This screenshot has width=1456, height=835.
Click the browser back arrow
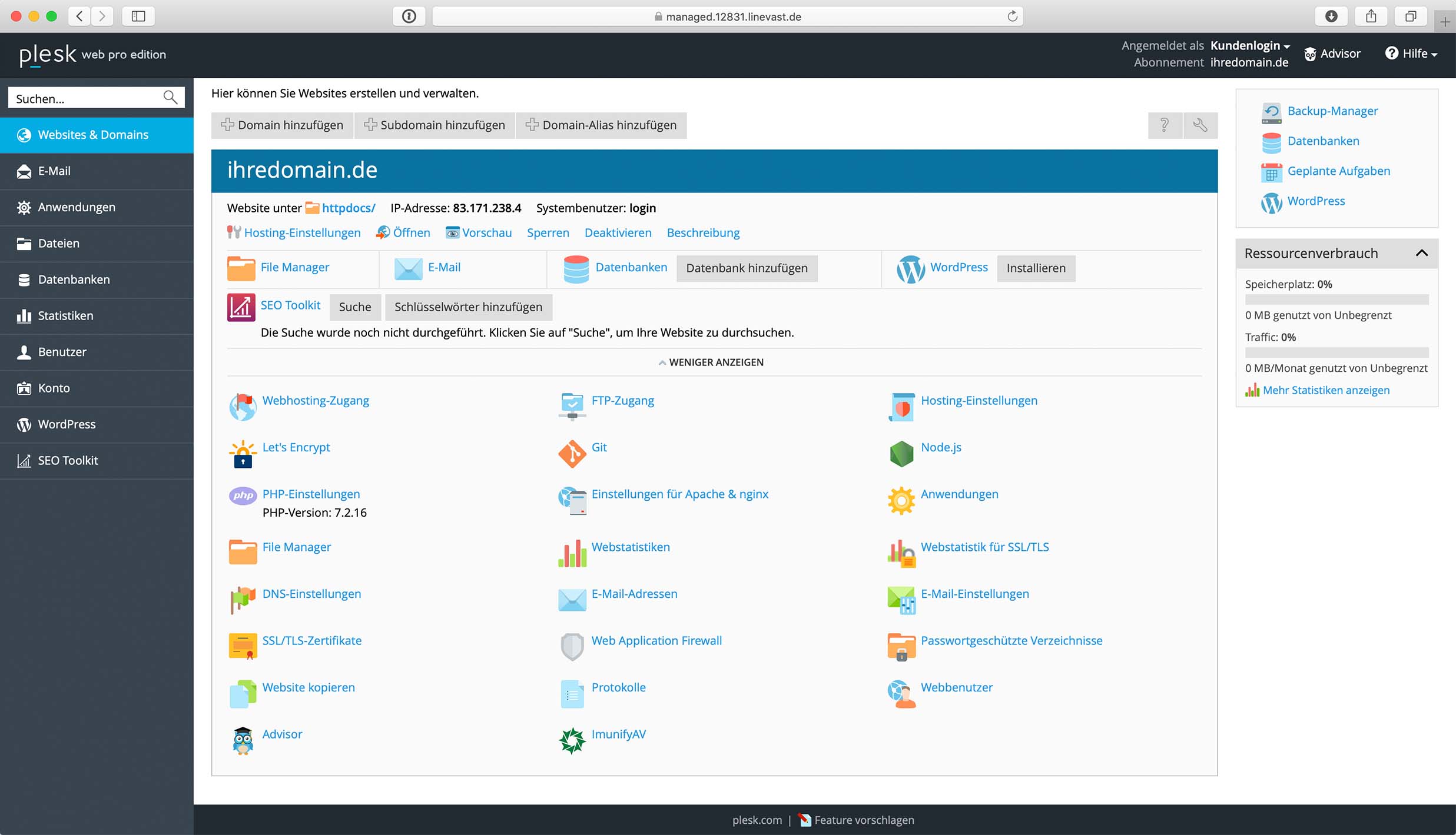pos(80,16)
